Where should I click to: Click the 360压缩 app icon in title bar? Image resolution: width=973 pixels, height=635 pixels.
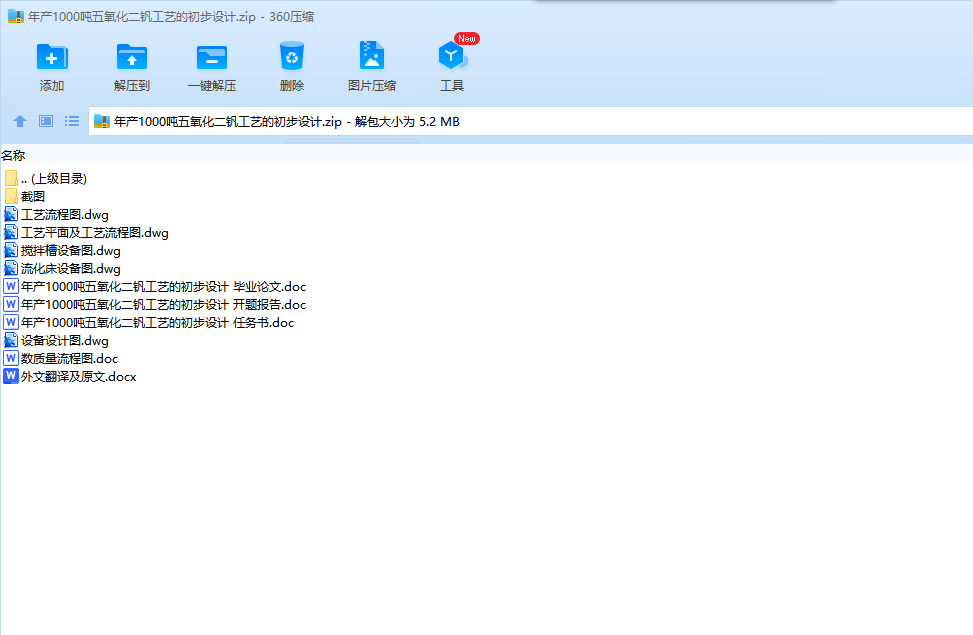click(16, 17)
